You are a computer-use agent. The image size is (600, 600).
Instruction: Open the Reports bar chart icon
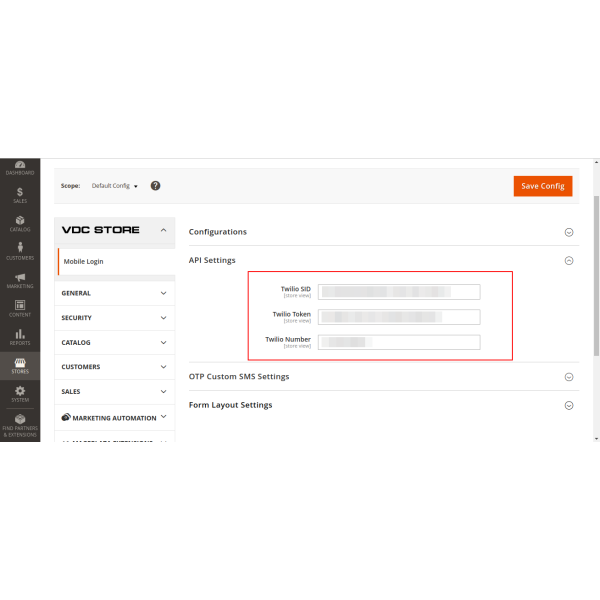click(x=20, y=335)
